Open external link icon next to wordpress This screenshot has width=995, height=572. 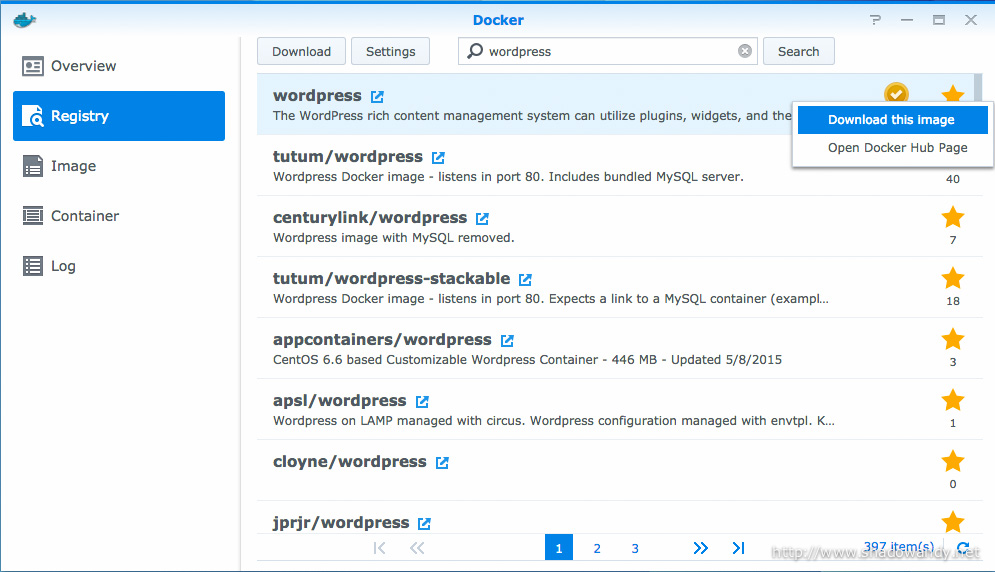(x=377, y=96)
